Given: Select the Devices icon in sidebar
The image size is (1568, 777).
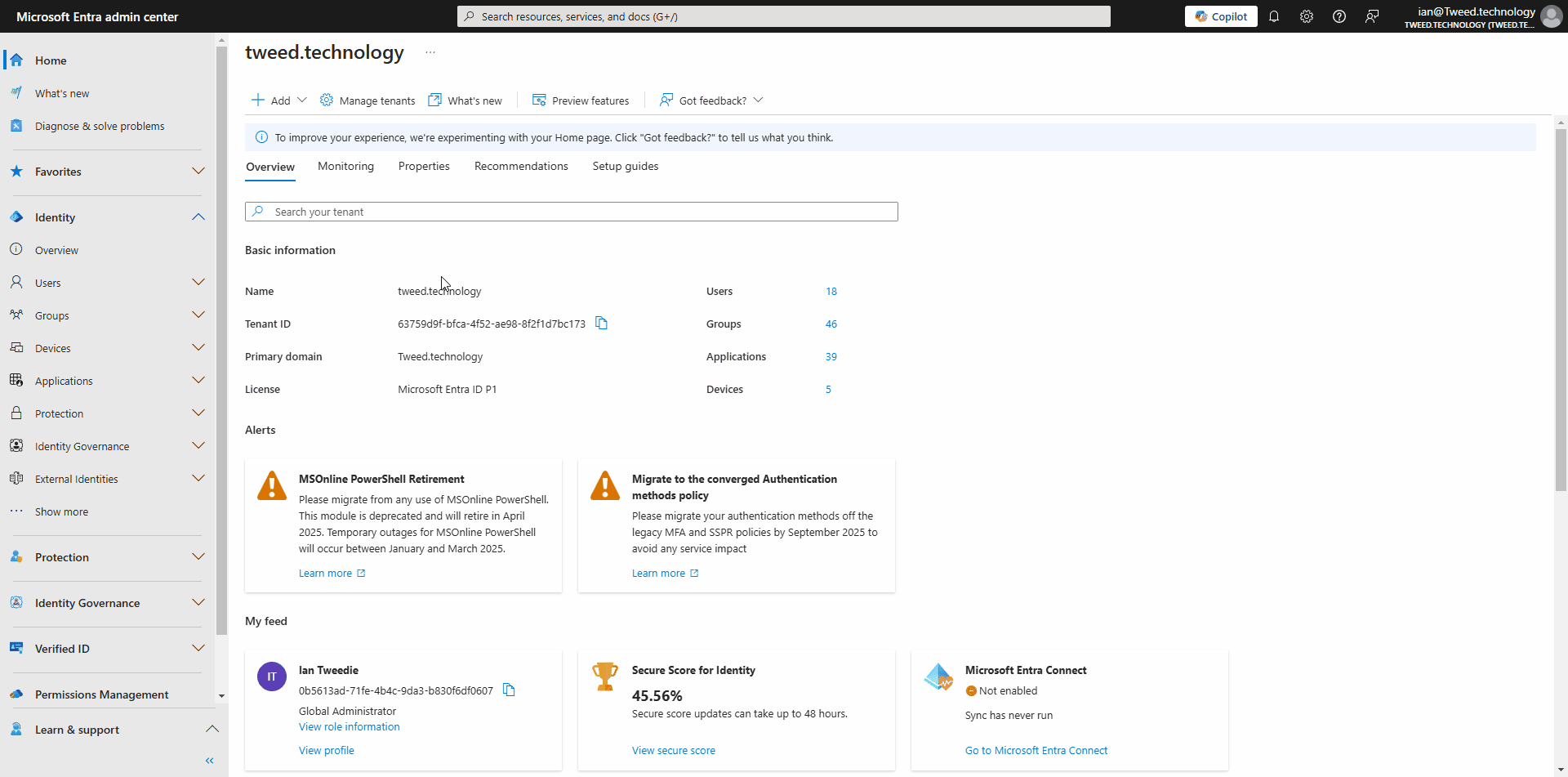Looking at the screenshot, I should pos(16,347).
